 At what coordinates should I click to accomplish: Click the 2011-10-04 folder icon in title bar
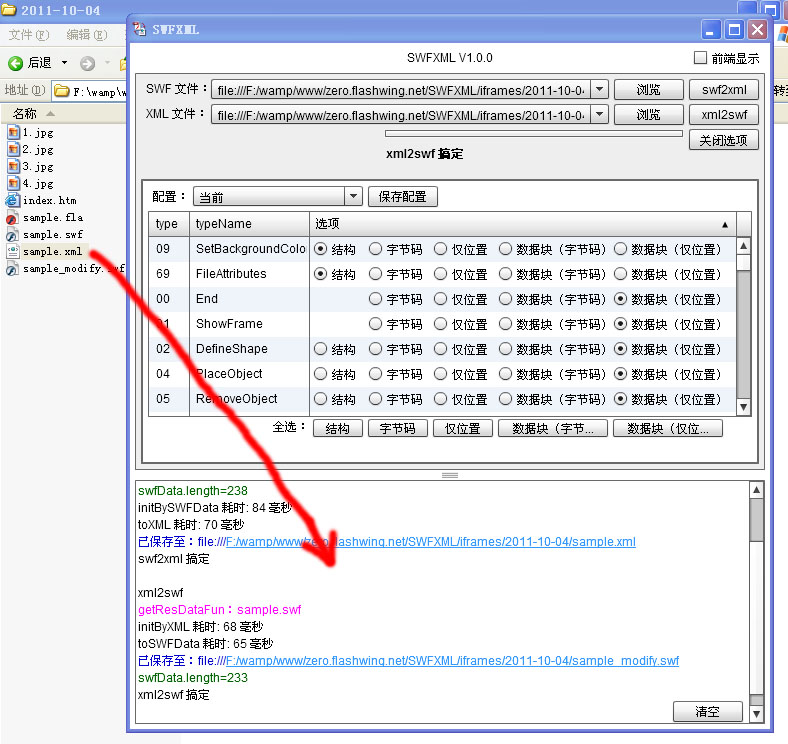pyautogui.click(x=9, y=10)
